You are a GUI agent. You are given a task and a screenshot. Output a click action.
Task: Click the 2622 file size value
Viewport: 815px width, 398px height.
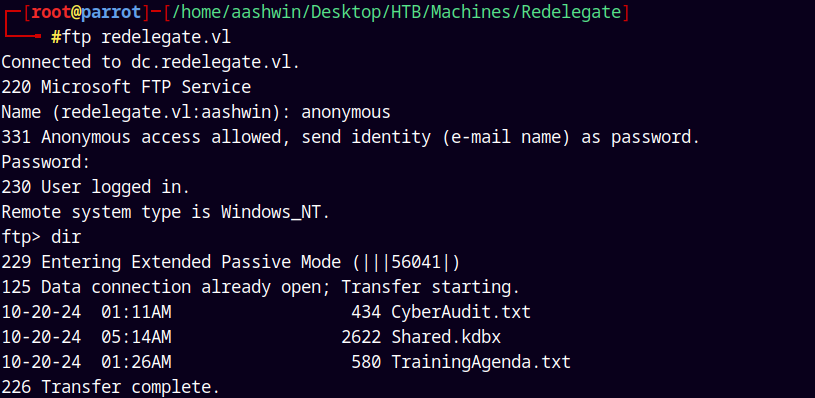(x=361, y=337)
